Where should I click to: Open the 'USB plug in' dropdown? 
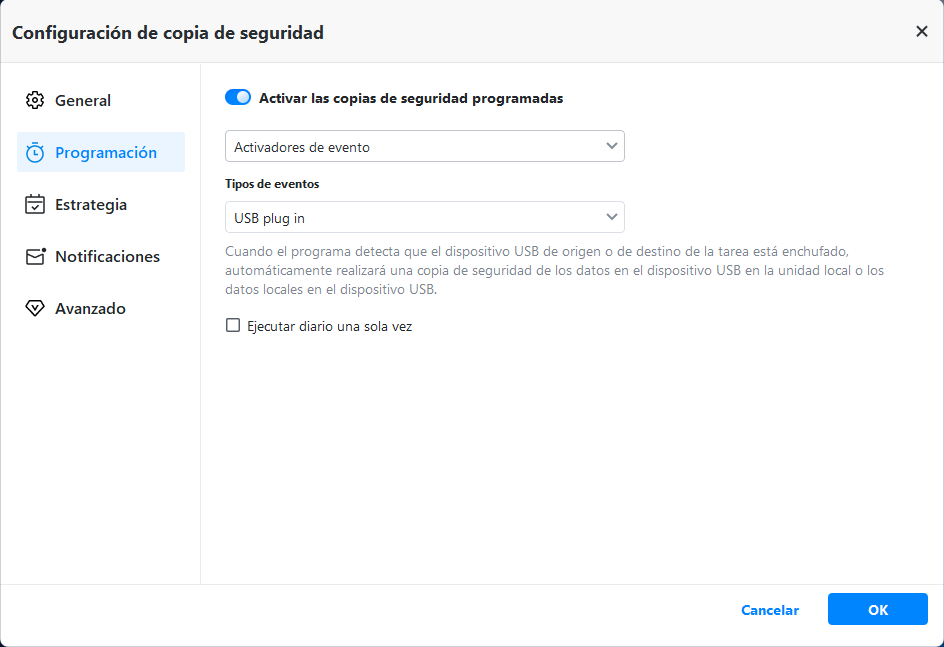424,217
